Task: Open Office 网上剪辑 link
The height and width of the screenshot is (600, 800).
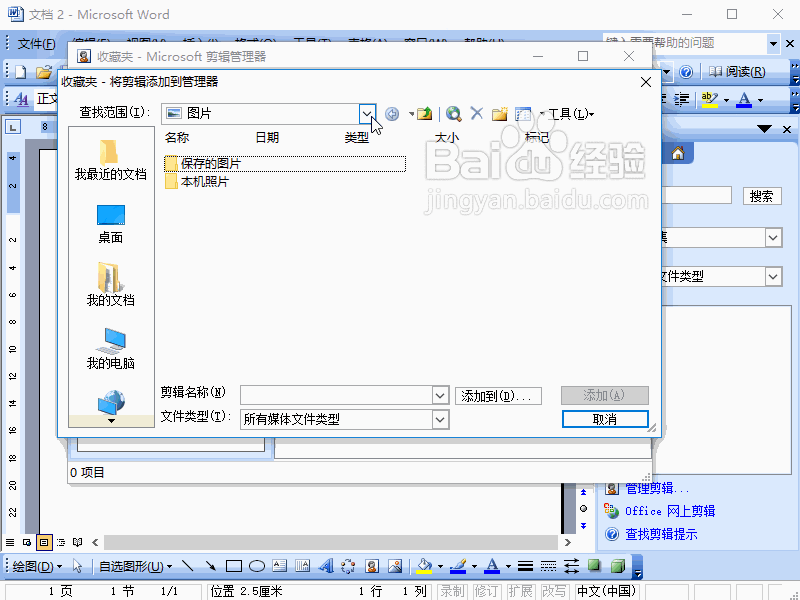Action: pos(670,511)
